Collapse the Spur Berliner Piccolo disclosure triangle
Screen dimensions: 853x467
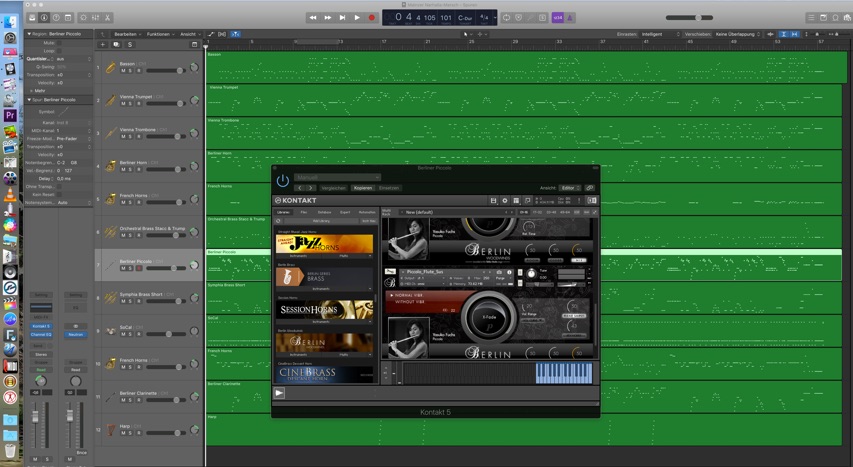pos(29,100)
